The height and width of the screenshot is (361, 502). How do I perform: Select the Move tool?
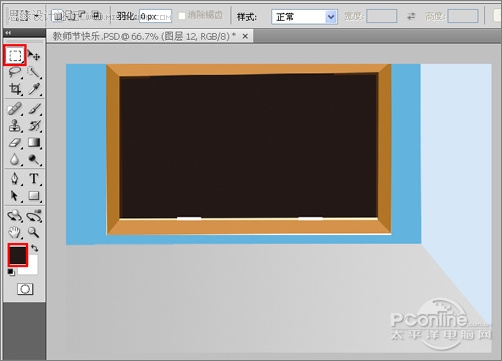(x=34, y=55)
